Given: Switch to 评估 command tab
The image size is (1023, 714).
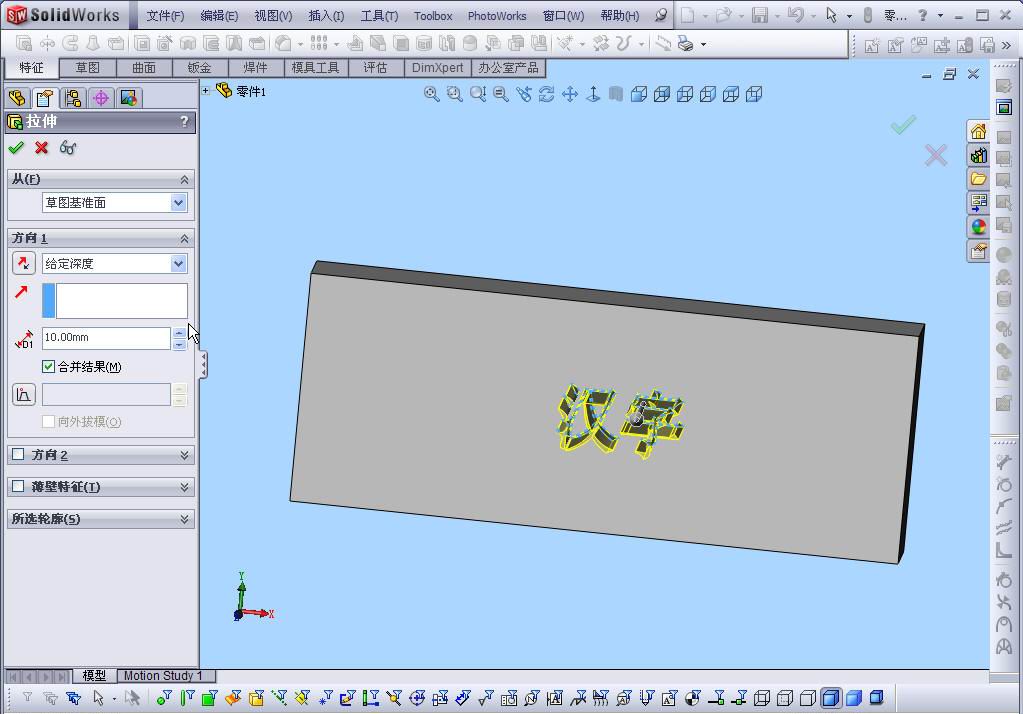Looking at the screenshot, I should tap(375, 67).
